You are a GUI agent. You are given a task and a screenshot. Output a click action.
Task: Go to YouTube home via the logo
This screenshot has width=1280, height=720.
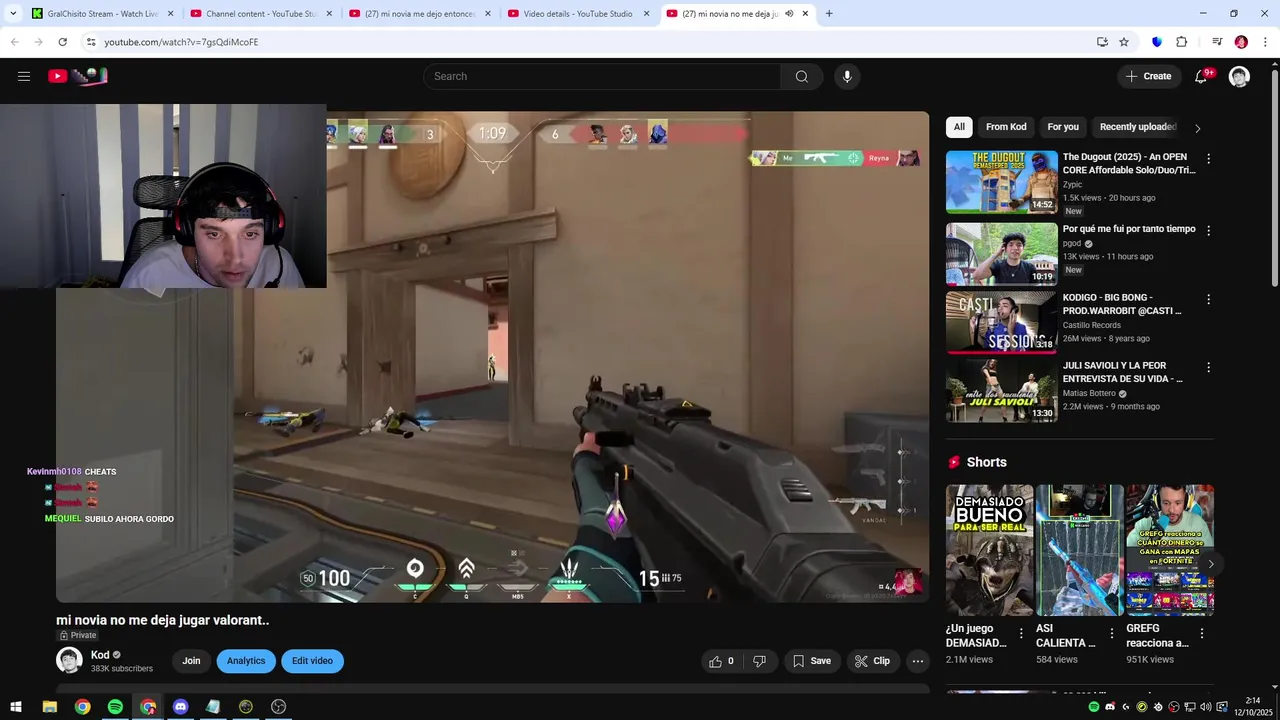(x=78, y=76)
